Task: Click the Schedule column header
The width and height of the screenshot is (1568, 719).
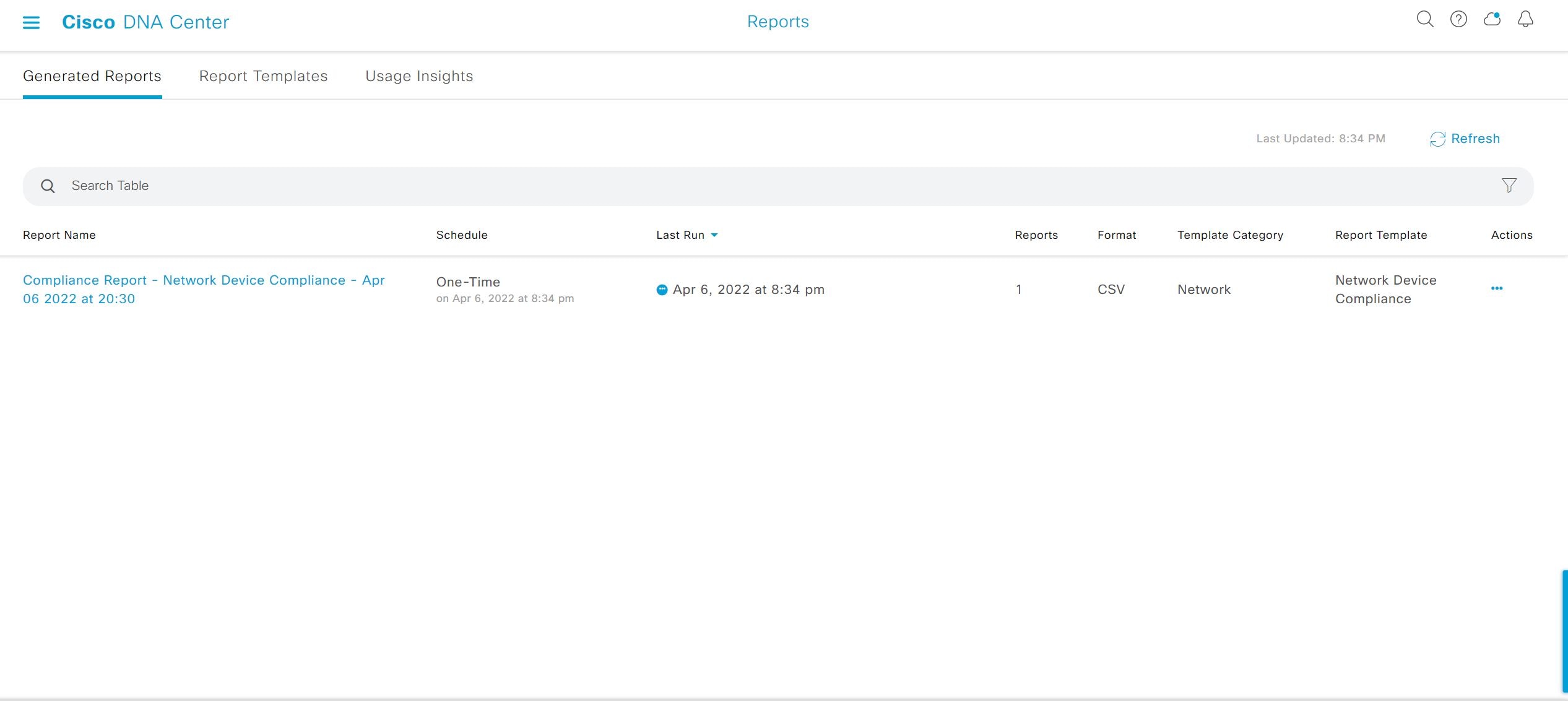Action: [x=462, y=235]
